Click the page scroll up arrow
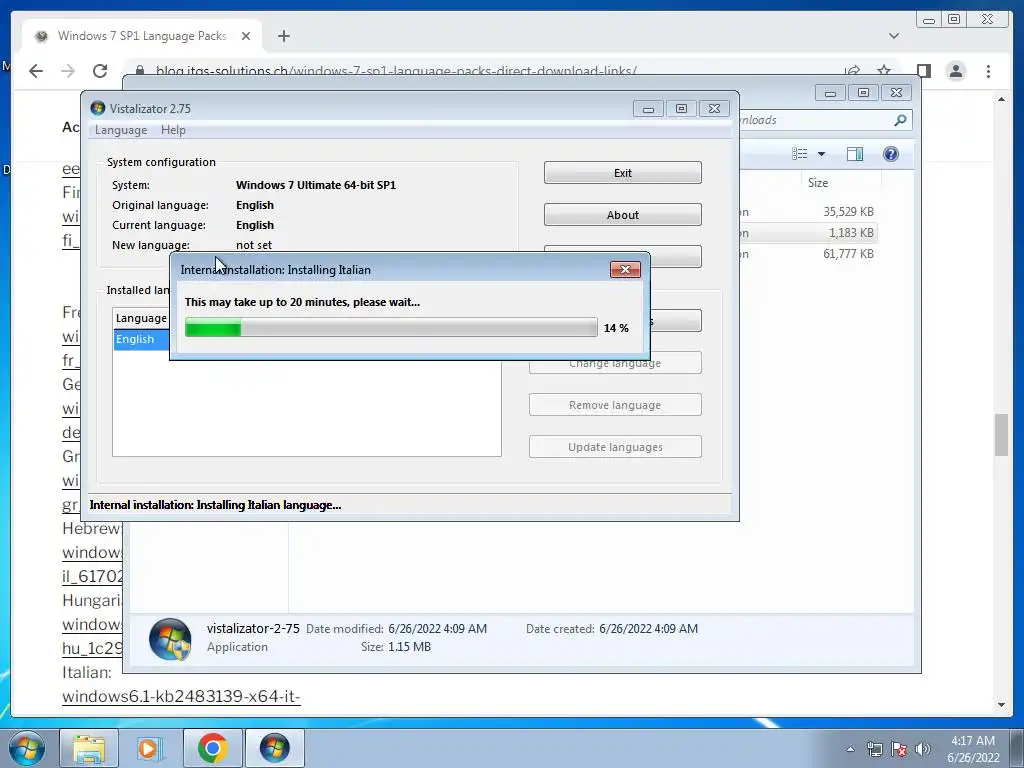Screen dimensions: 1024x768 [x=1001, y=99]
